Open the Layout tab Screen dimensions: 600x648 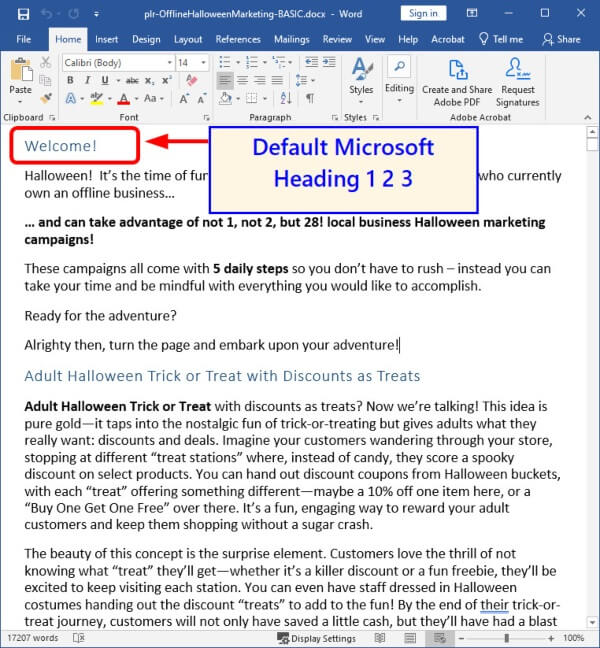188,39
